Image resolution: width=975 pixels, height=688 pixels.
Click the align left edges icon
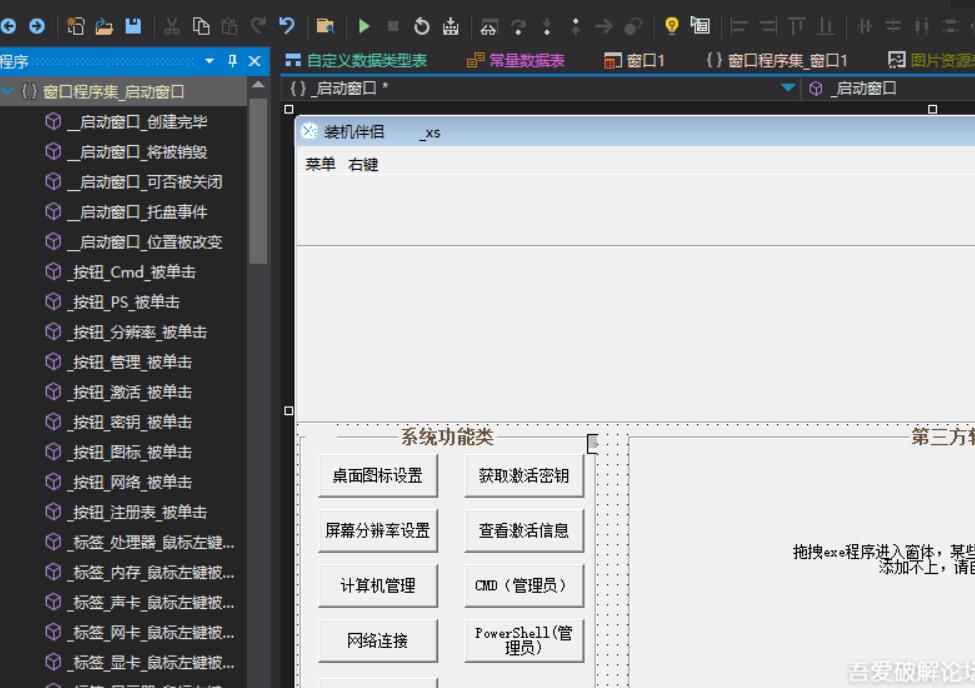pos(739,26)
